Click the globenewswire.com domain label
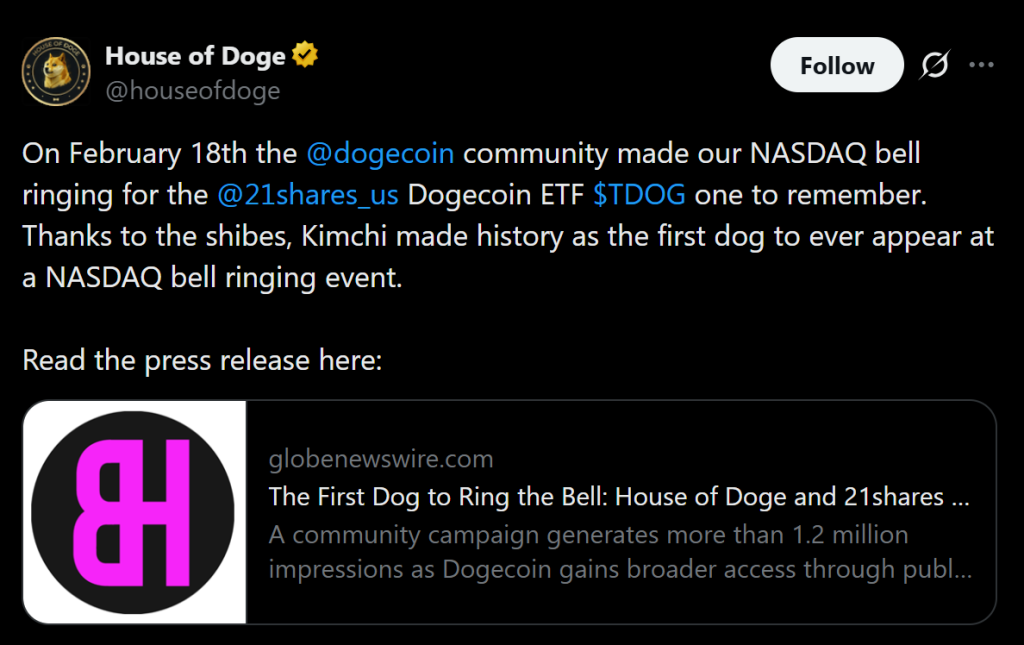This screenshot has width=1024, height=645. point(381,459)
